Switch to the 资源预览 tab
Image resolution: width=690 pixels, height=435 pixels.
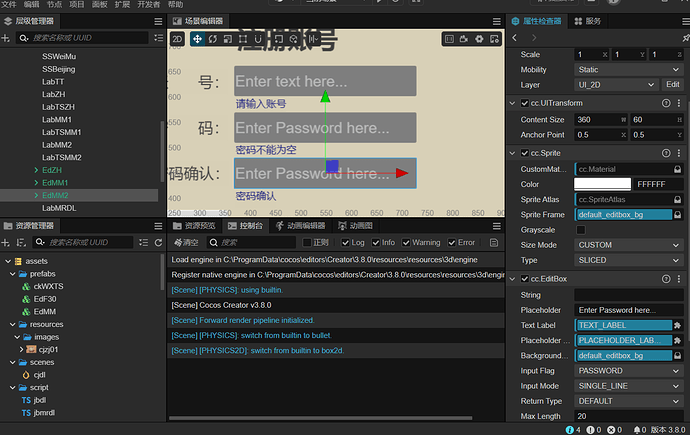point(194,226)
